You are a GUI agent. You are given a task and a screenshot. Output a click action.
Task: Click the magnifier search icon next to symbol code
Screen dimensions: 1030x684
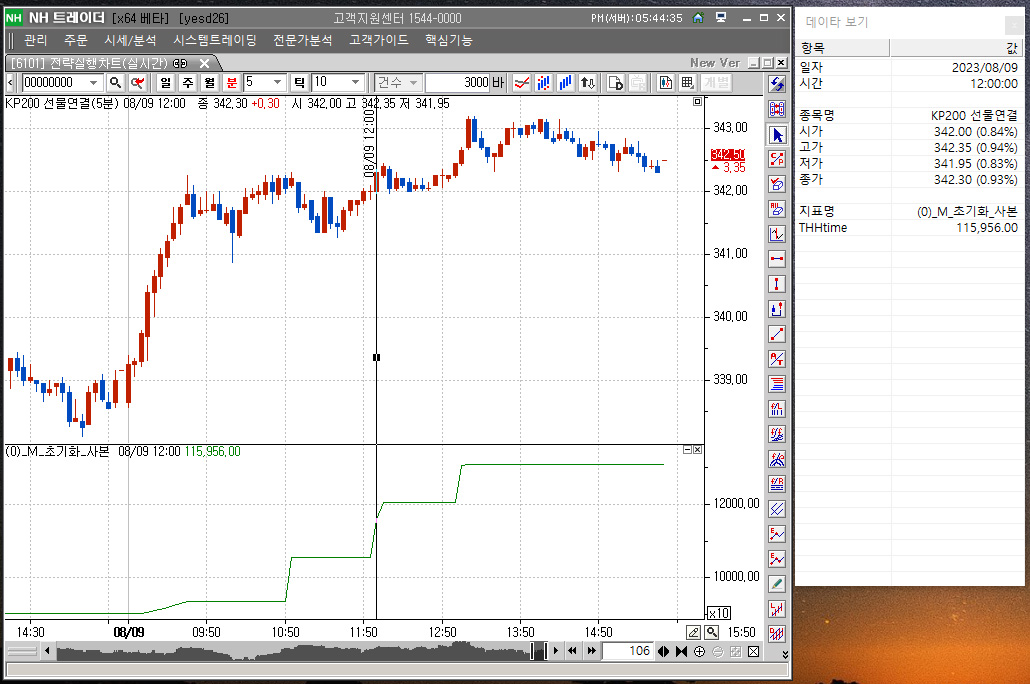115,83
